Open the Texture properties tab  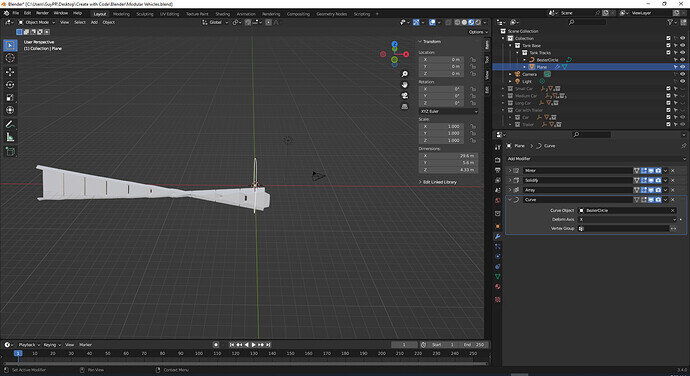(x=497, y=299)
